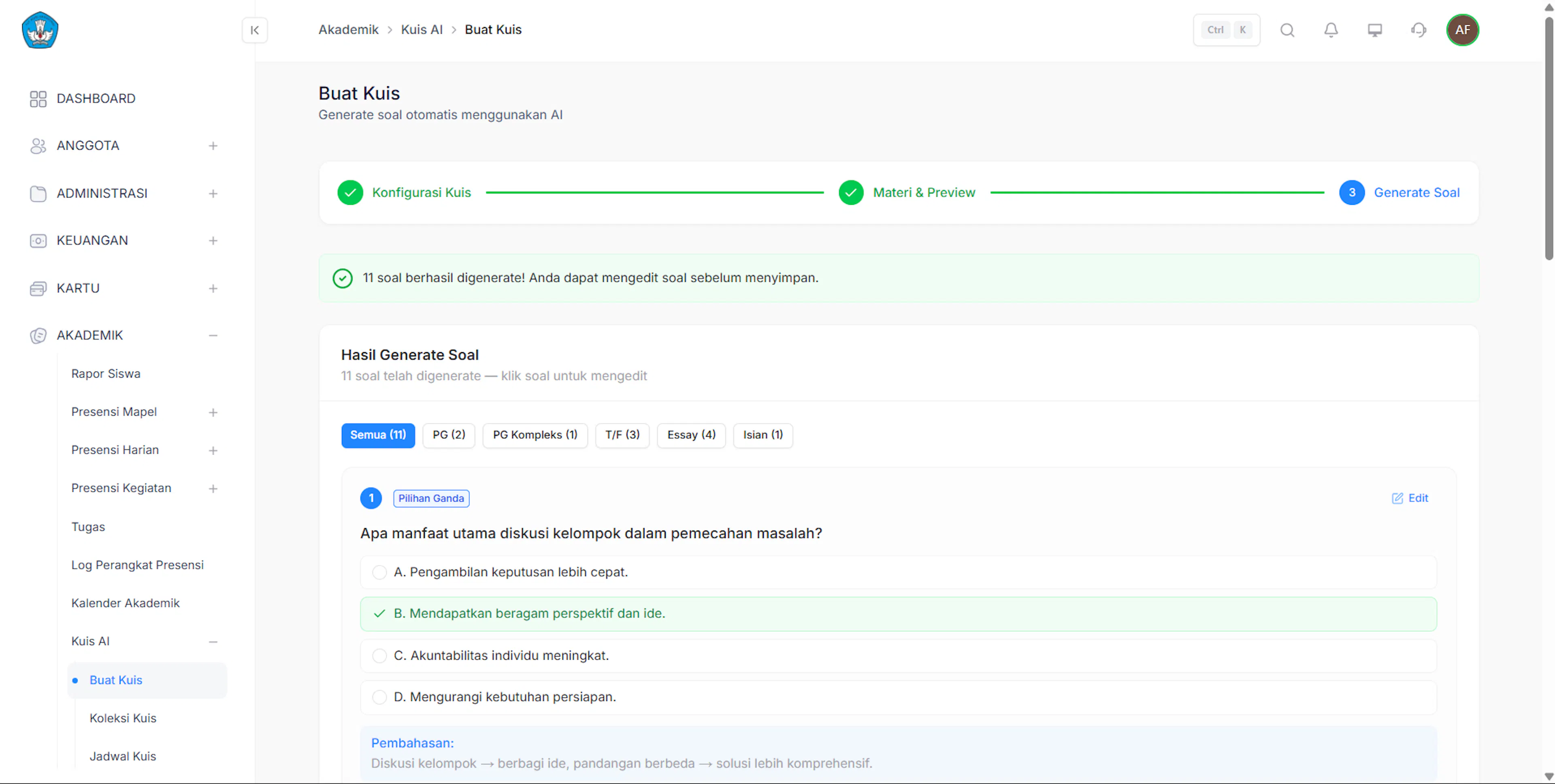Expand the Administrasi menu plus
The width and height of the screenshot is (1555, 784).
click(213, 194)
